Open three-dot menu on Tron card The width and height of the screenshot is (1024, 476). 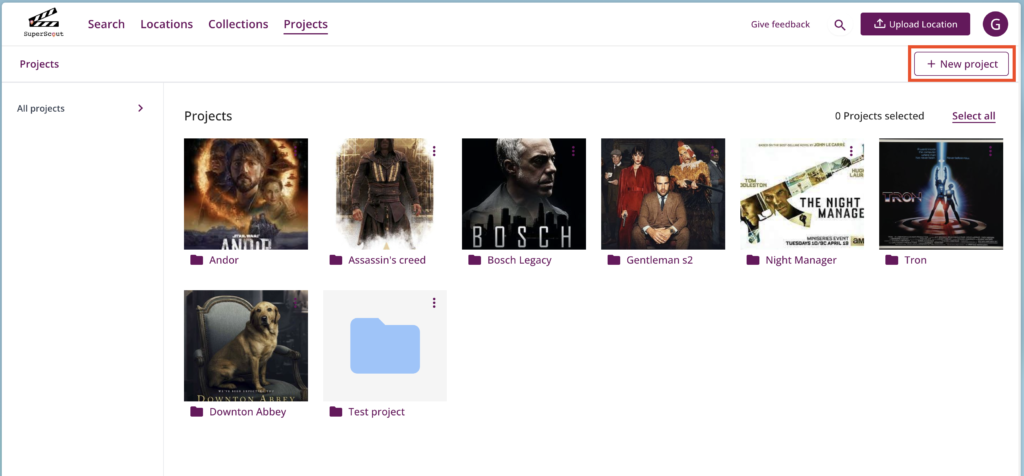991,151
